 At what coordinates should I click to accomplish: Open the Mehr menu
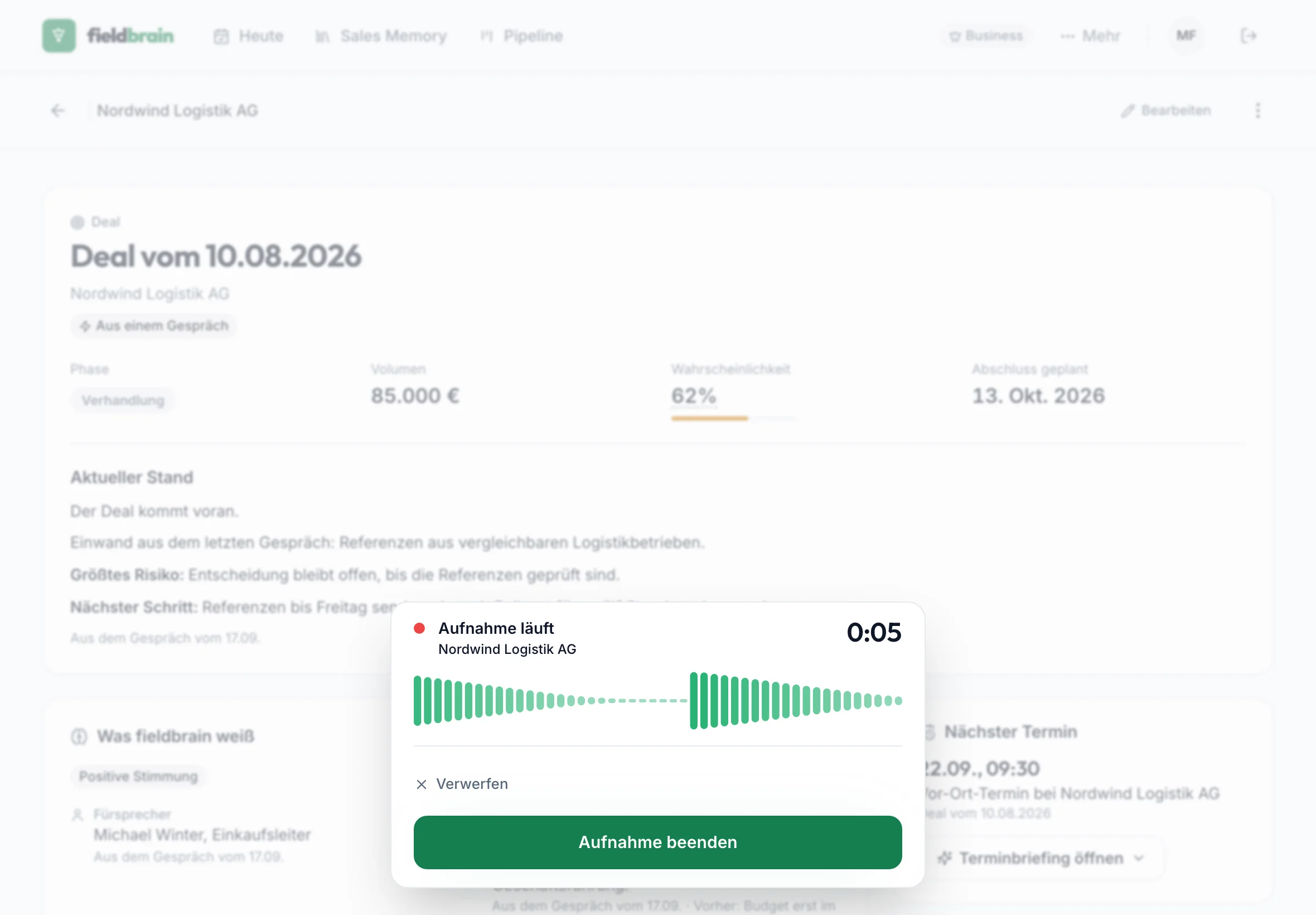1090,36
